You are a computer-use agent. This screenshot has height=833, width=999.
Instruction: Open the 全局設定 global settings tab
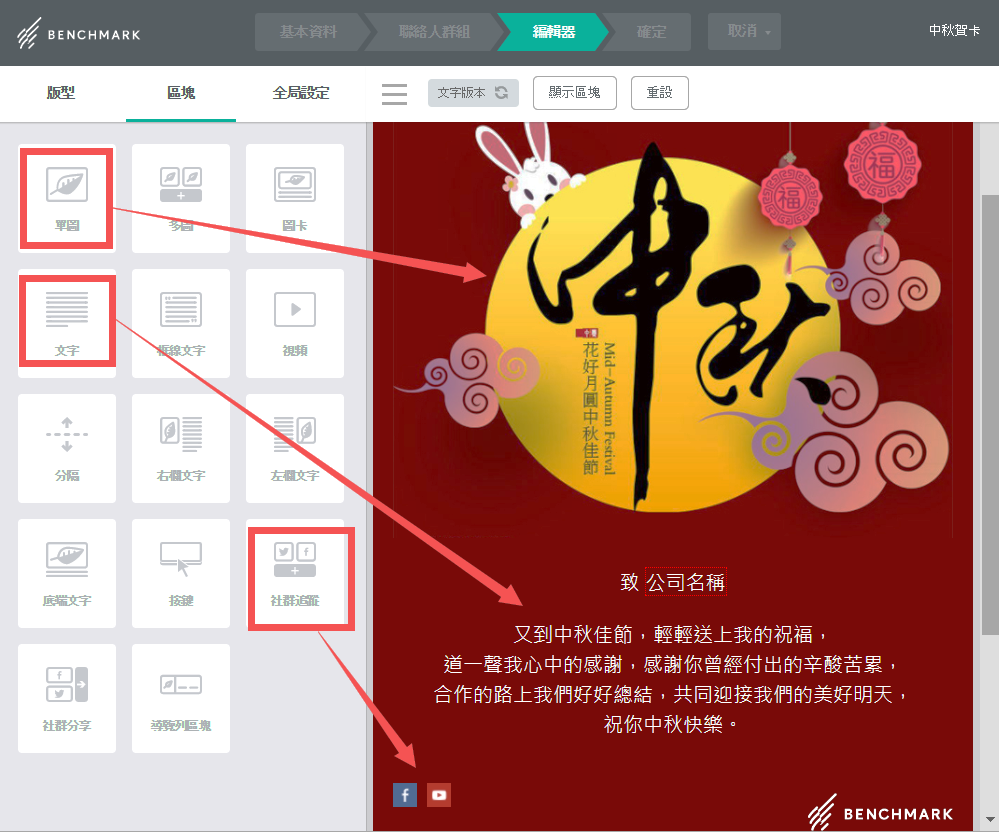click(x=301, y=93)
